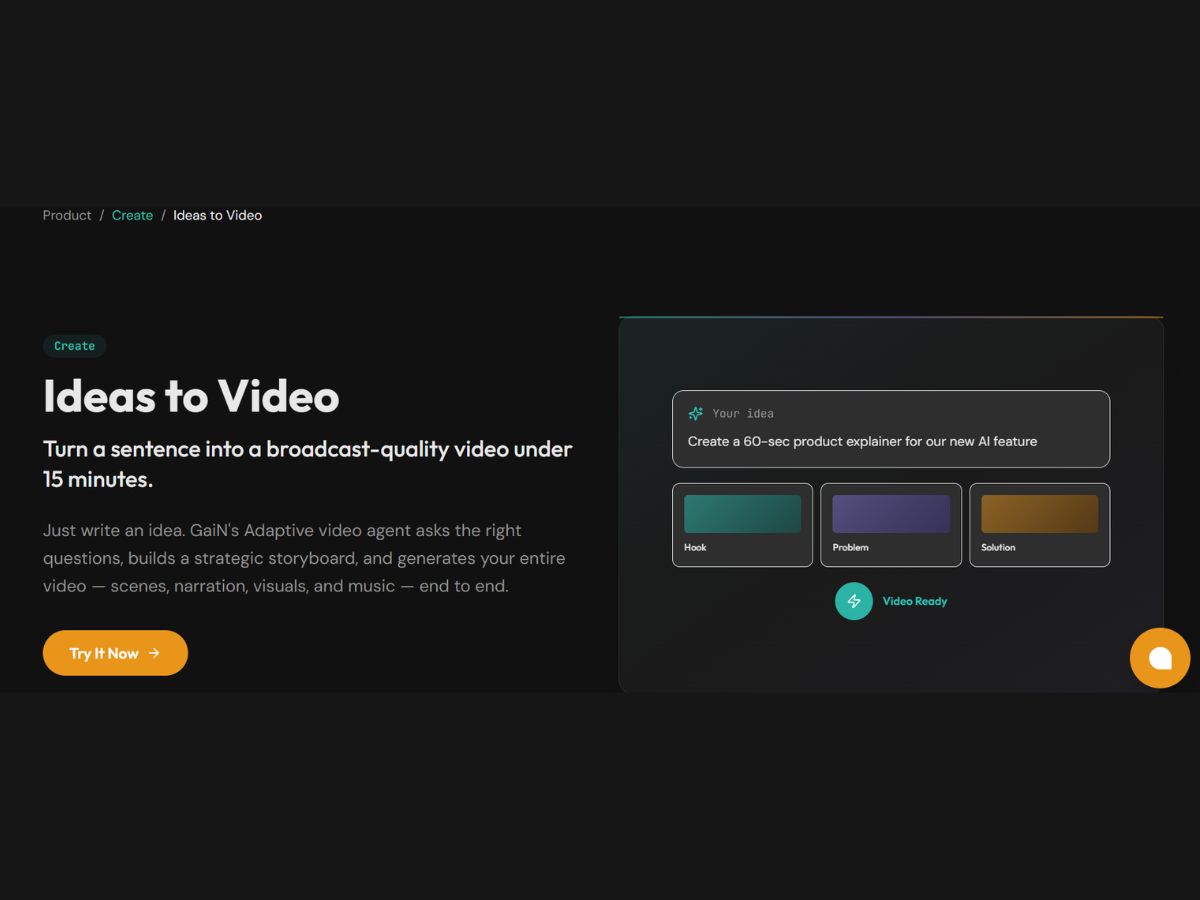Select the Solution storyboard card
The height and width of the screenshot is (900, 1200).
pyautogui.click(x=1040, y=525)
